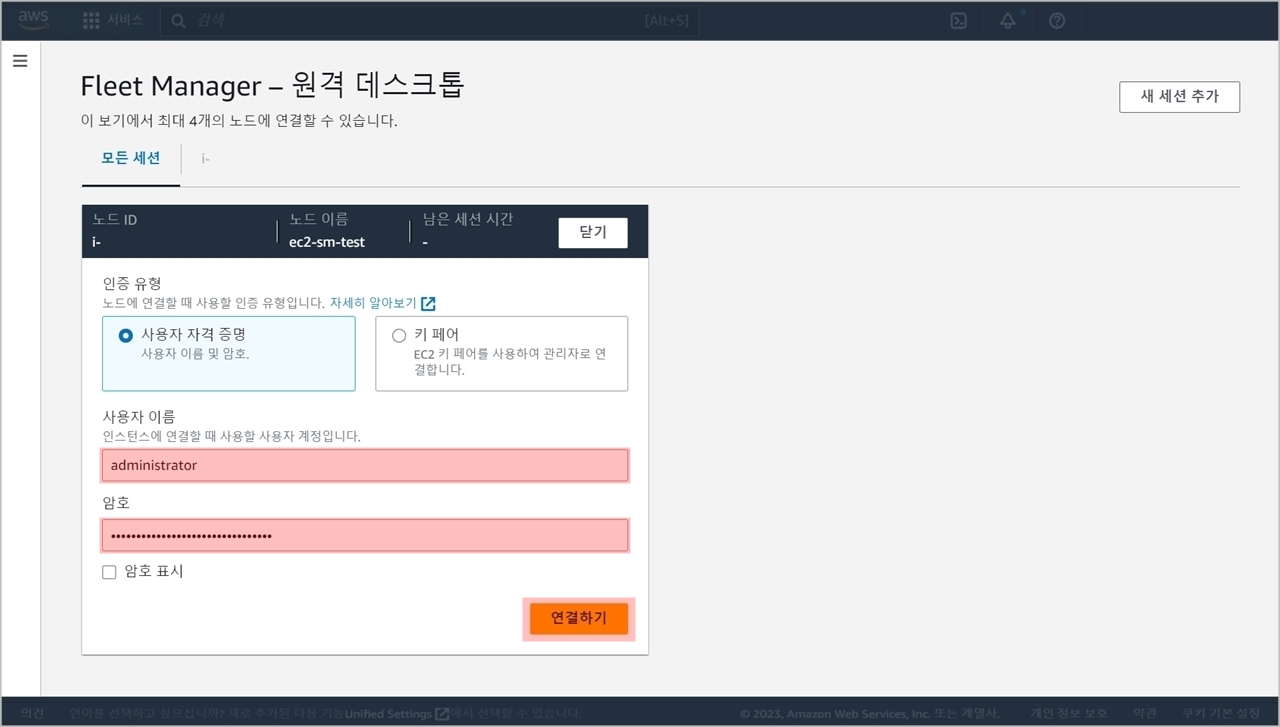Click the search magnifier icon
This screenshot has width=1280, height=727.
pos(178,21)
